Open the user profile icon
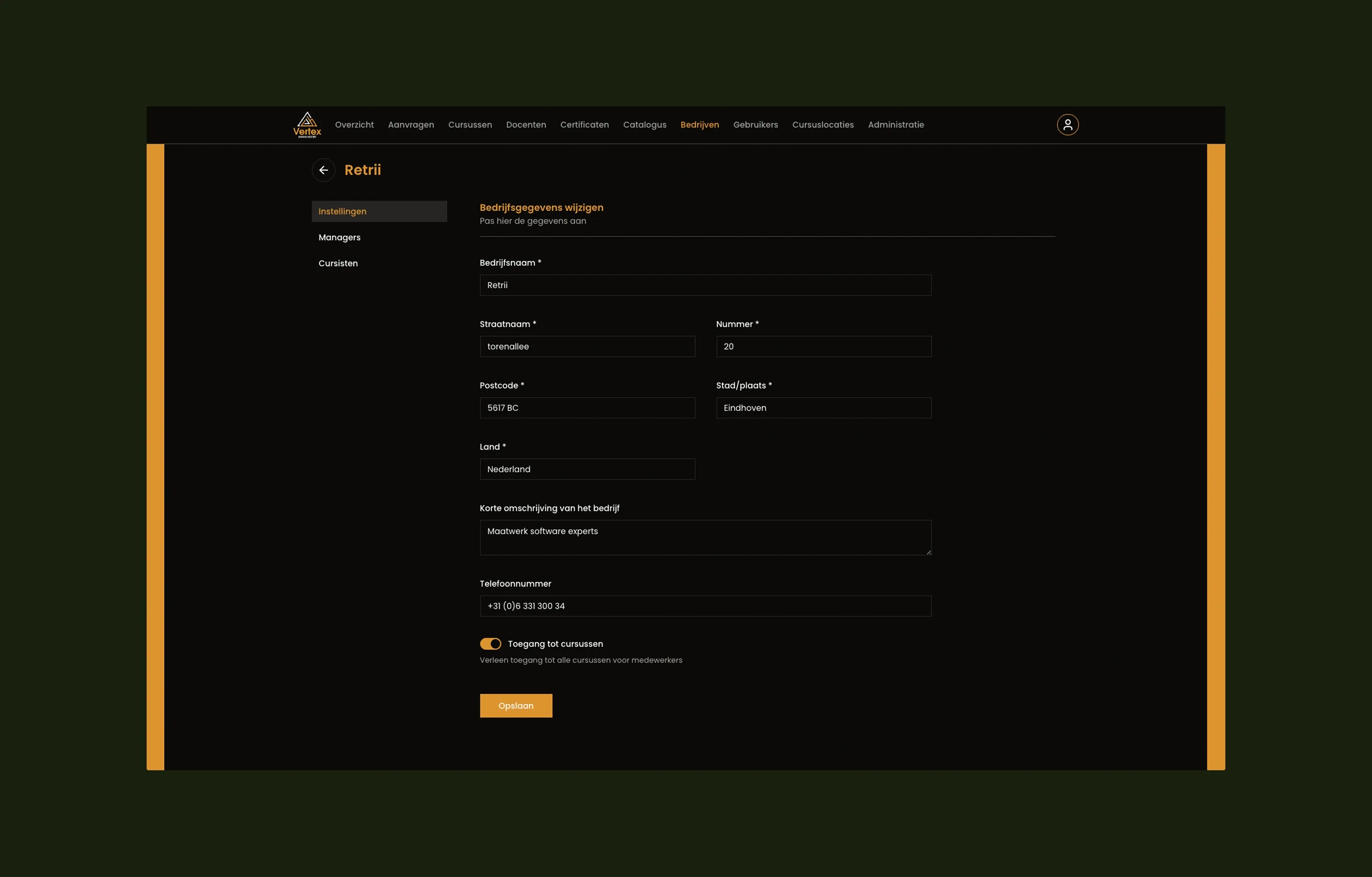Screen dimensions: 1372x877 (1067, 125)
